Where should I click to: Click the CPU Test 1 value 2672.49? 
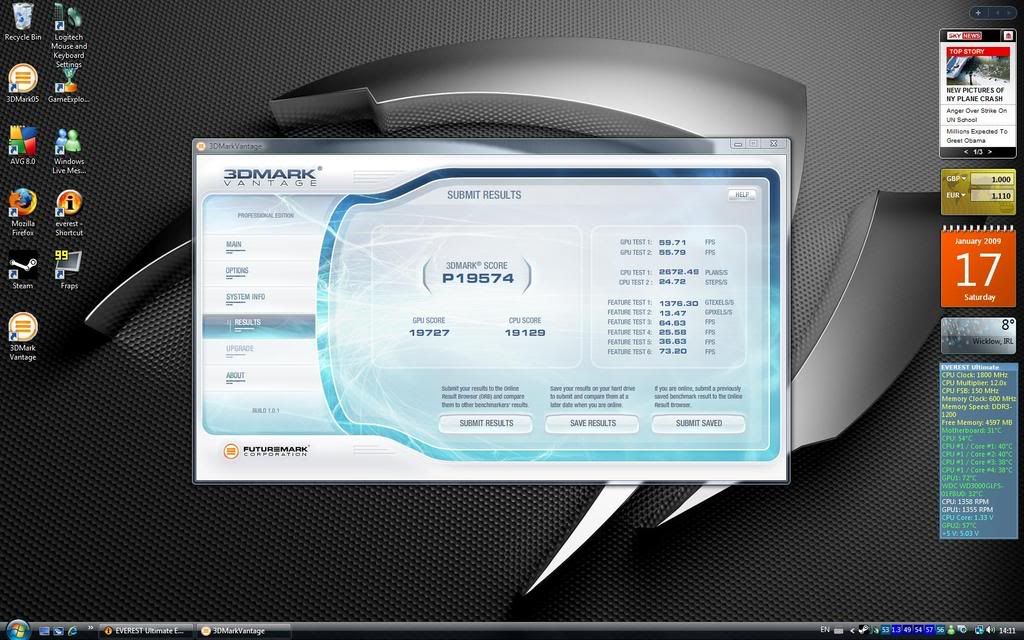point(679,272)
